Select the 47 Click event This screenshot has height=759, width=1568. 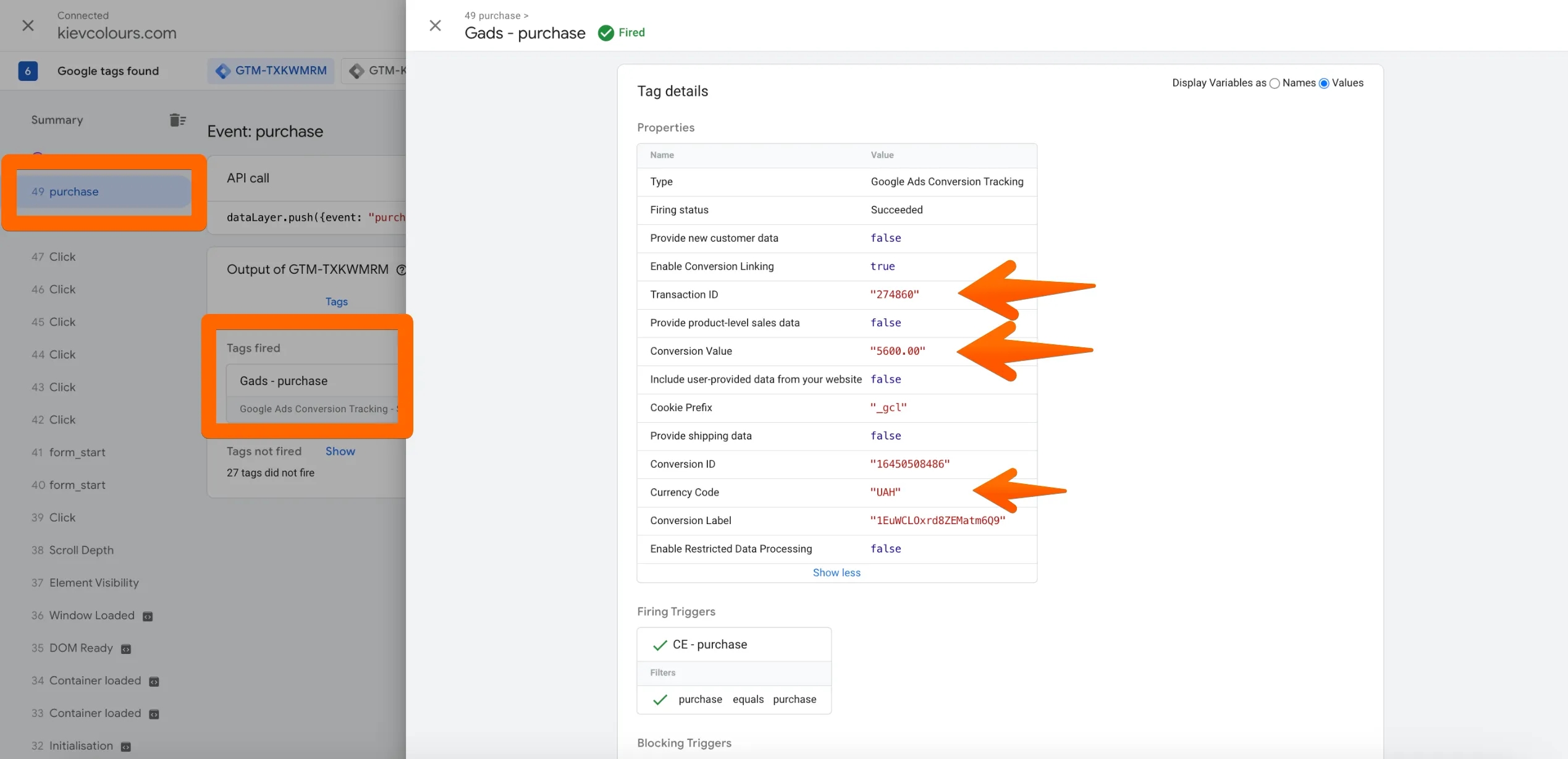[x=54, y=257]
